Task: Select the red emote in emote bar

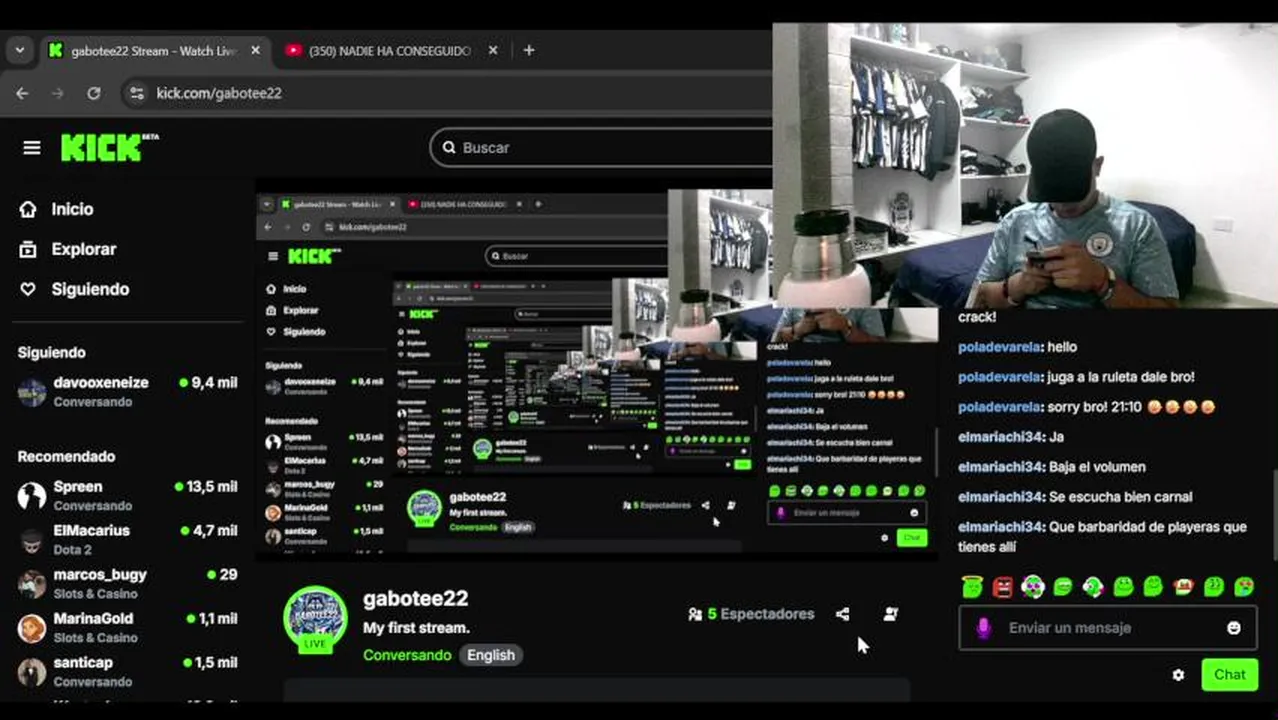Action: 1002,587
